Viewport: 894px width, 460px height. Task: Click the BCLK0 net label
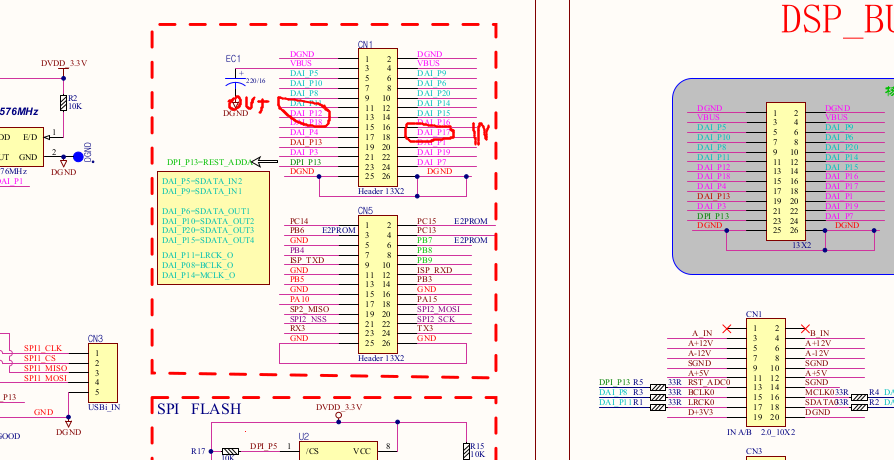(x=701, y=392)
